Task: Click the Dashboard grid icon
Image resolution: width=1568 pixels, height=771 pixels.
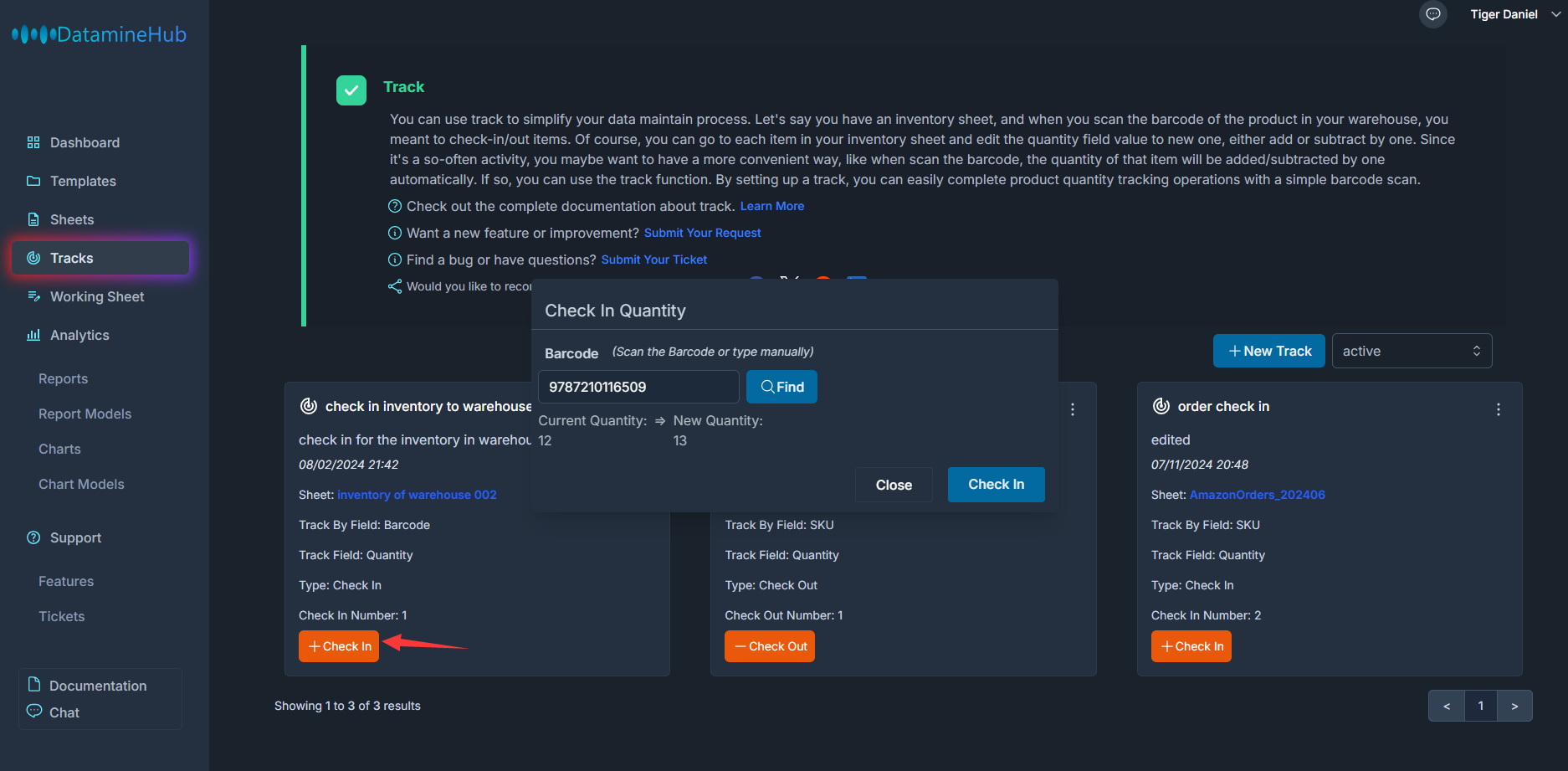Action: point(33,142)
